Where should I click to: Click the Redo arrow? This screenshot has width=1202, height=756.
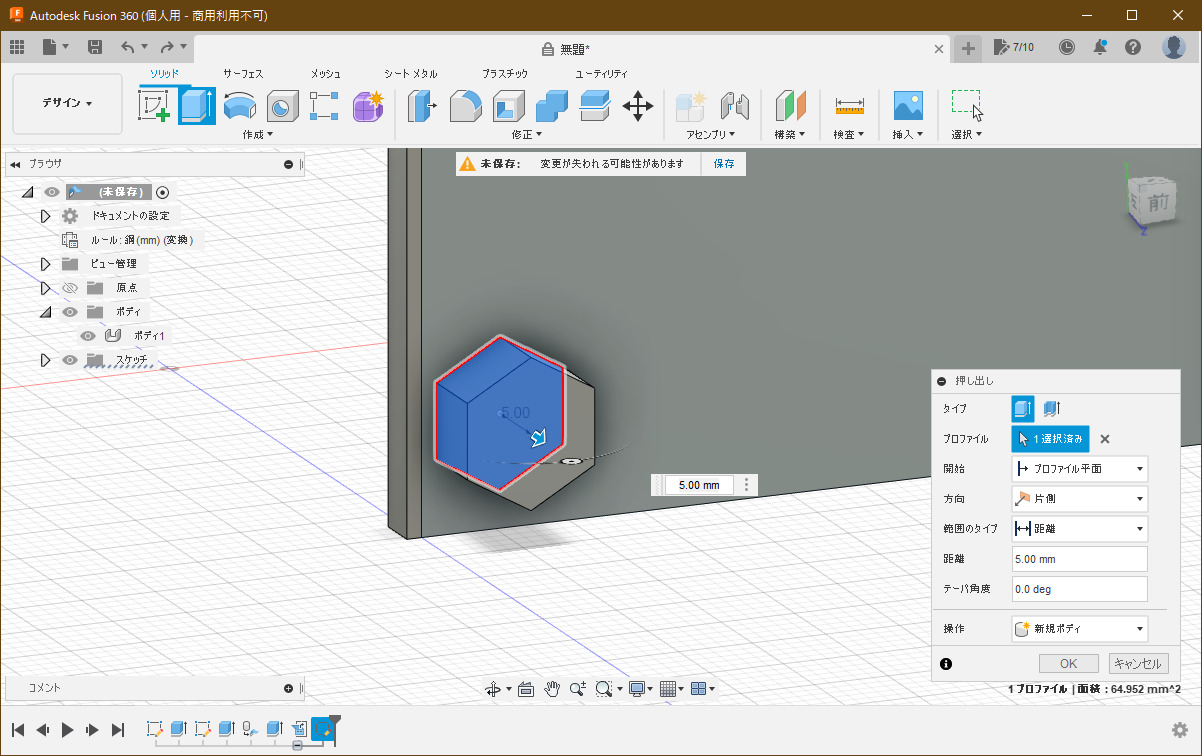tap(167, 47)
